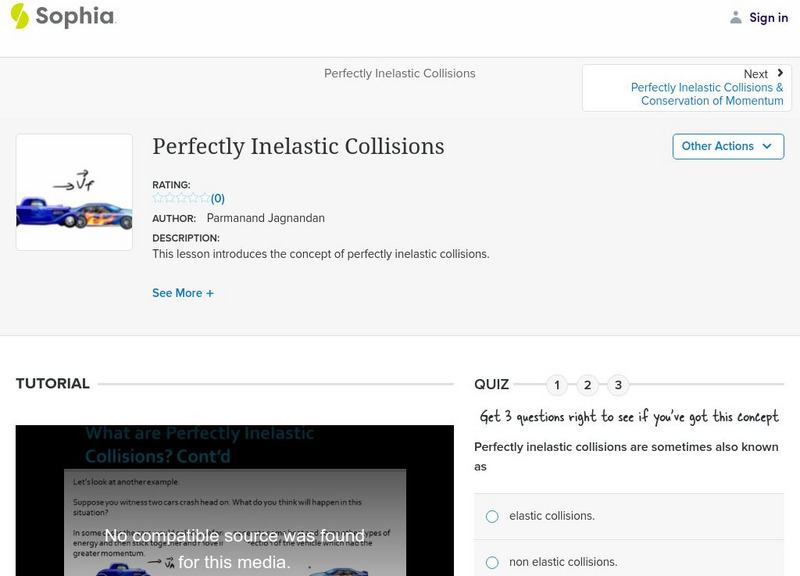Viewport: 800px width, 576px height.
Task: Open 'Perfectly Inelastic Collisions & Conservation of Momentum'
Action: [706, 94]
